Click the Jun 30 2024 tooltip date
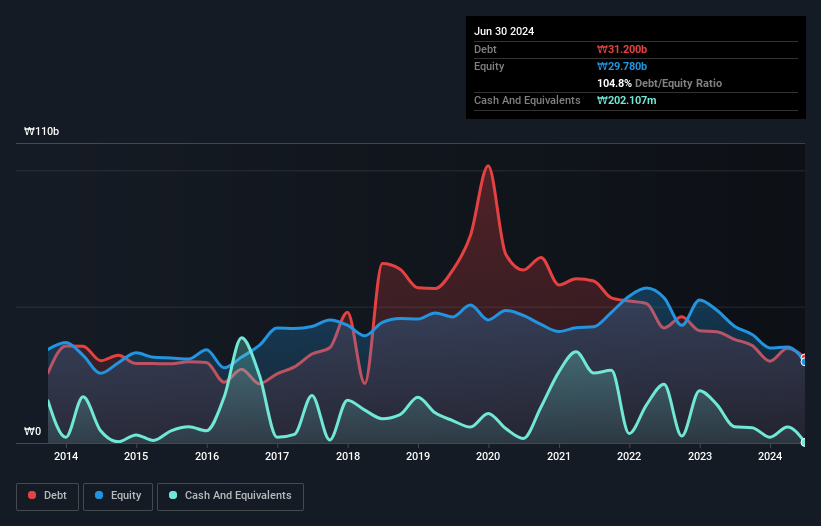 504,31
